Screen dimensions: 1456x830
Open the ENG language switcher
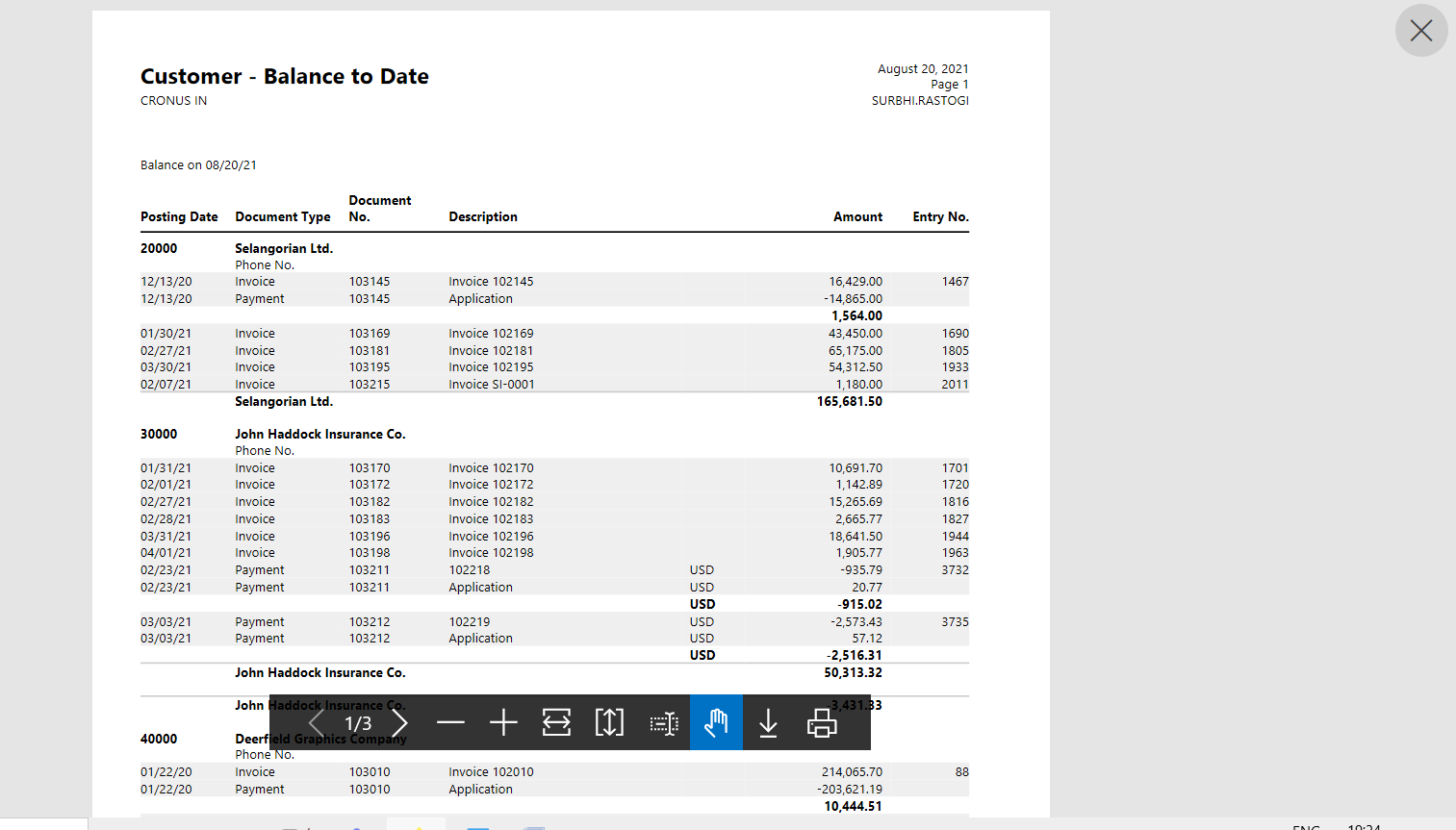(x=1307, y=826)
